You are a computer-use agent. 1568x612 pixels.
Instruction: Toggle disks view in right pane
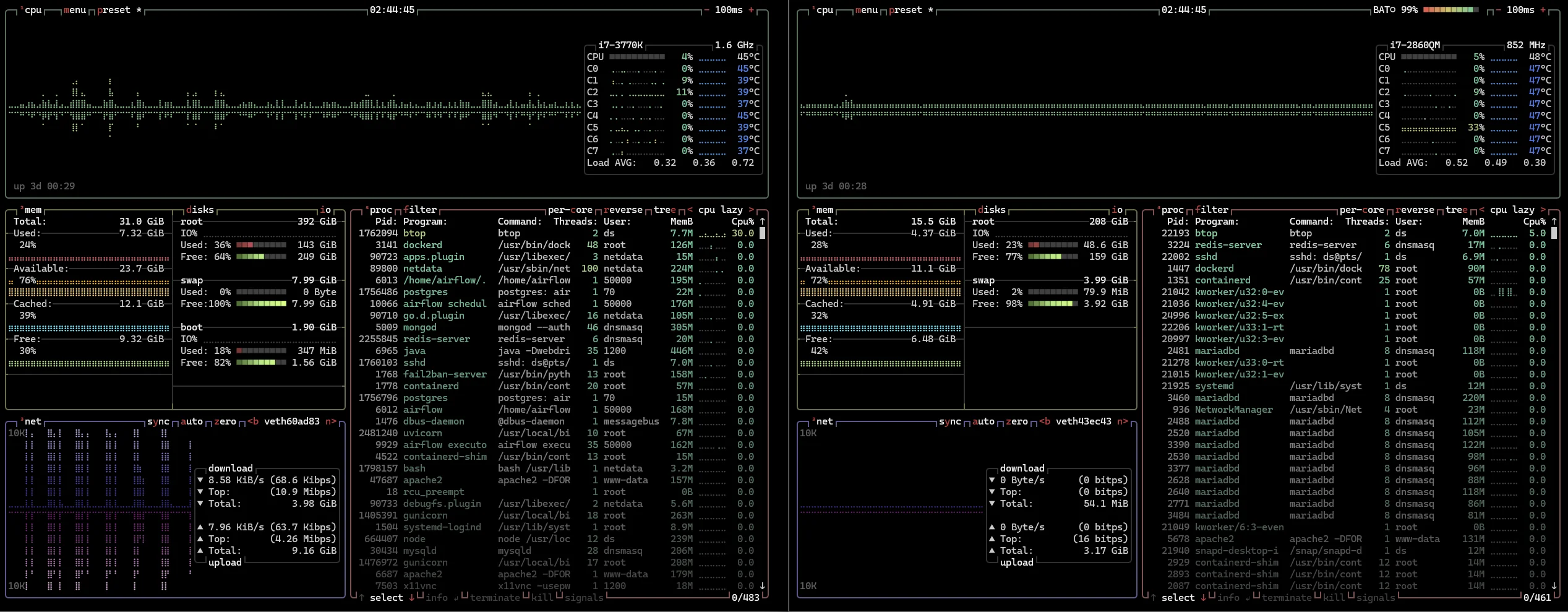point(992,210)
